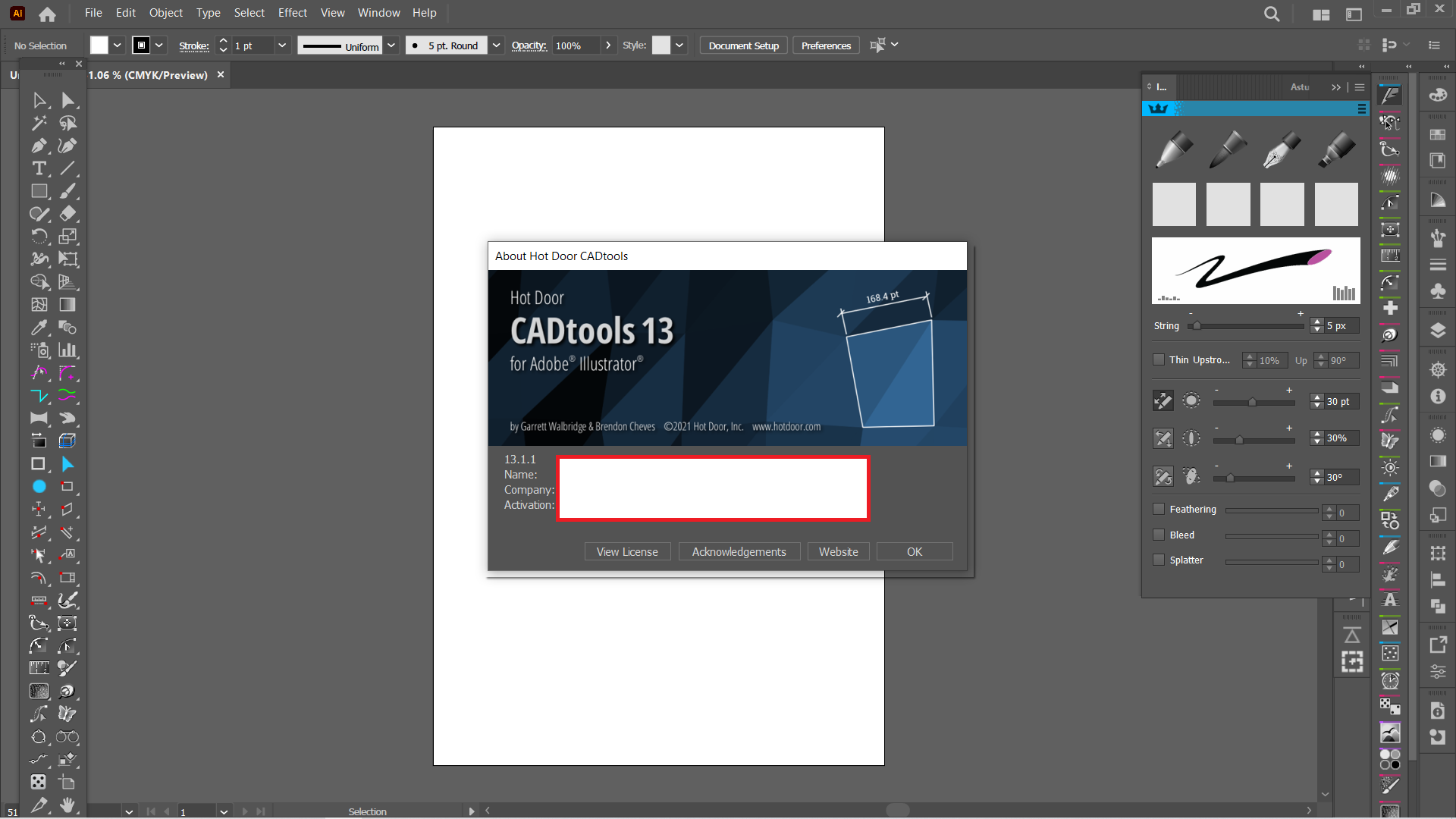Close the document tab
This screenshot has height=819, width=1456.
pyautogui.click(x=221, y=74)
